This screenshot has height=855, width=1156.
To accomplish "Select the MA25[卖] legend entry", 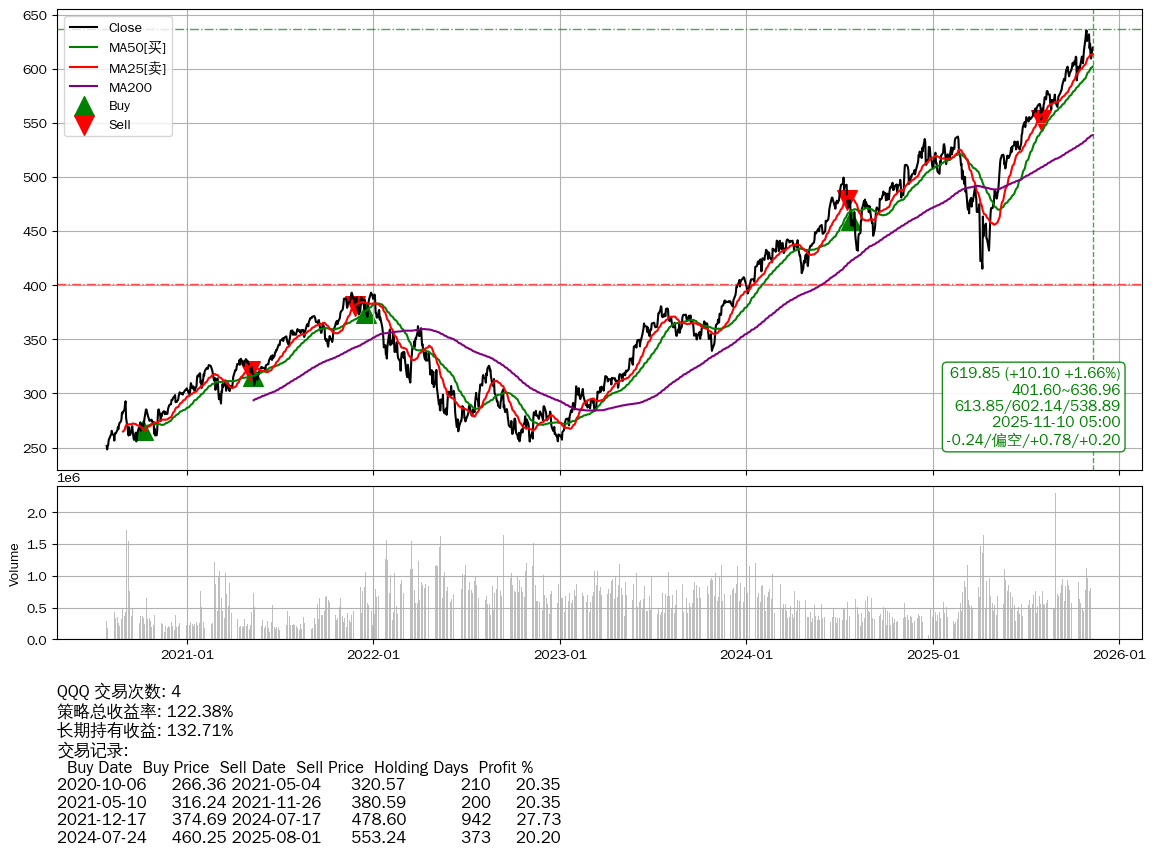I will pyautogui.click(x=137, y=68).
